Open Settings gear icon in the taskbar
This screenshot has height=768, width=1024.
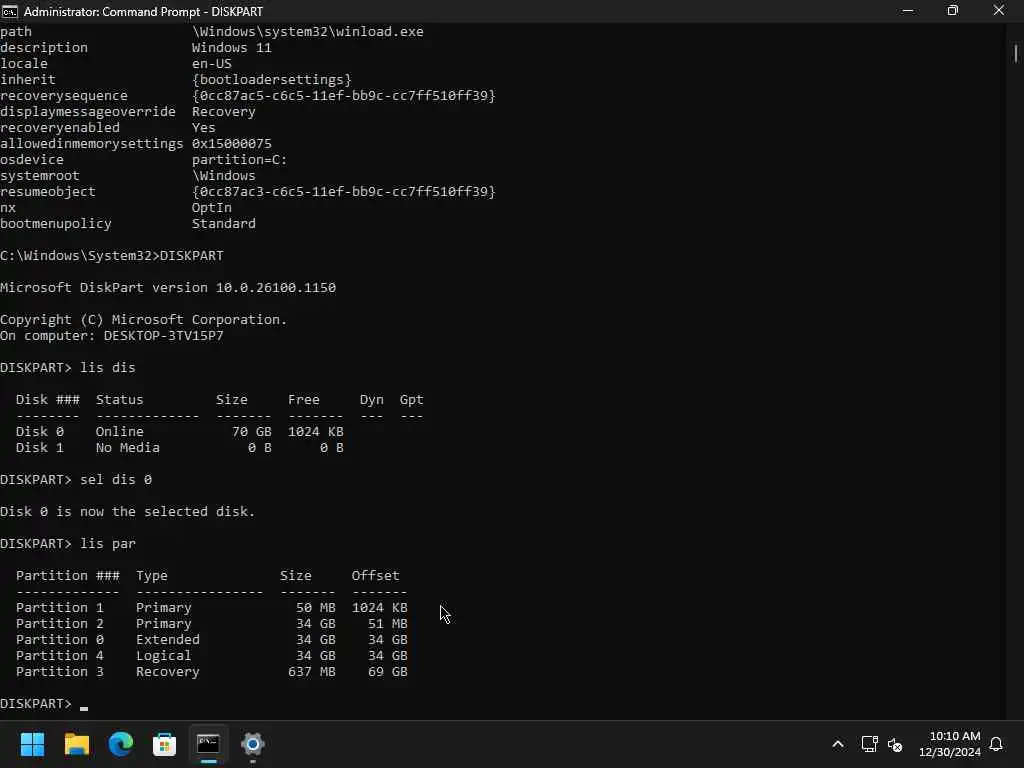[253, 744]
